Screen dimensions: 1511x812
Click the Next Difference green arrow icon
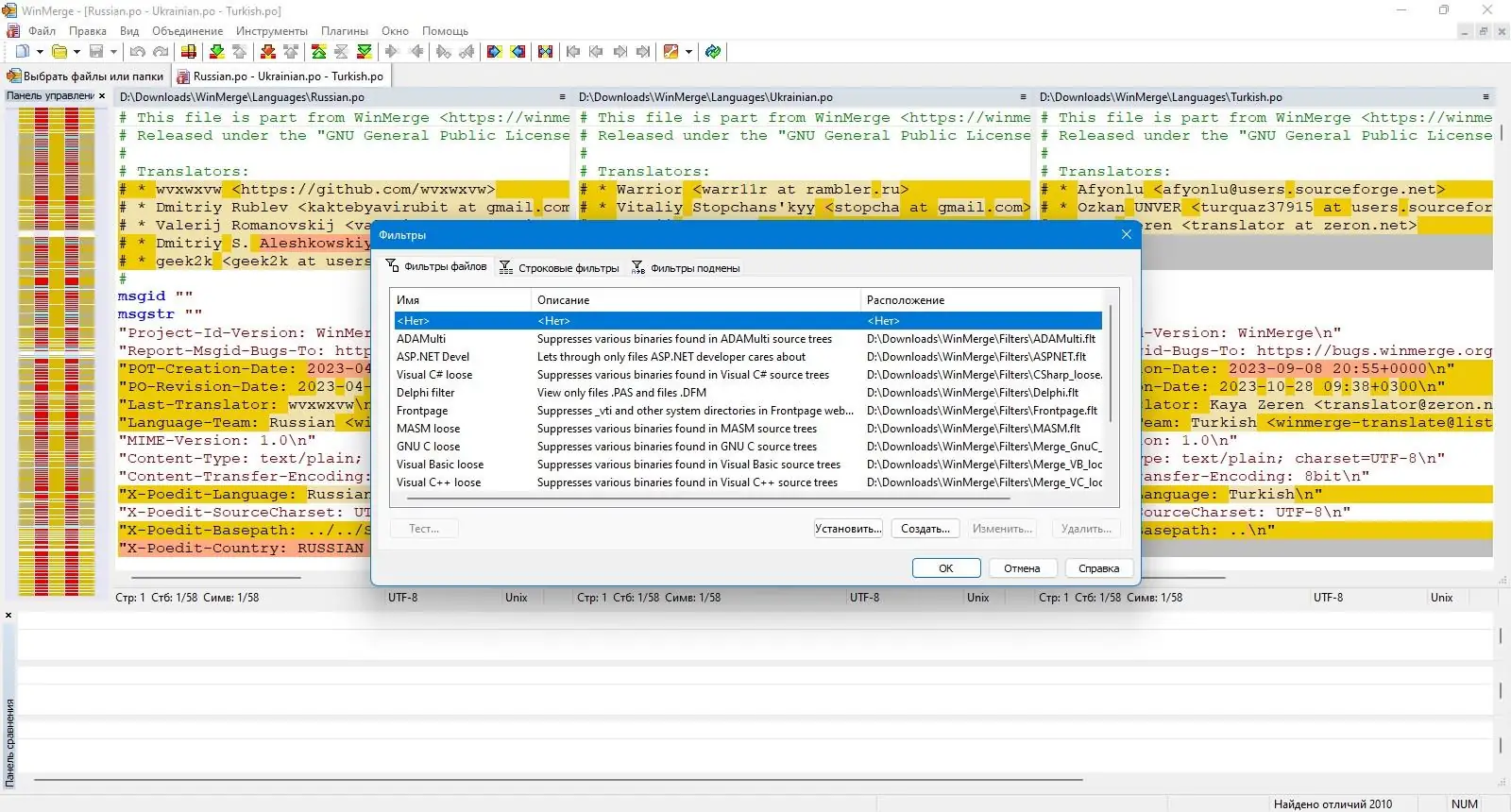[216, 52]
